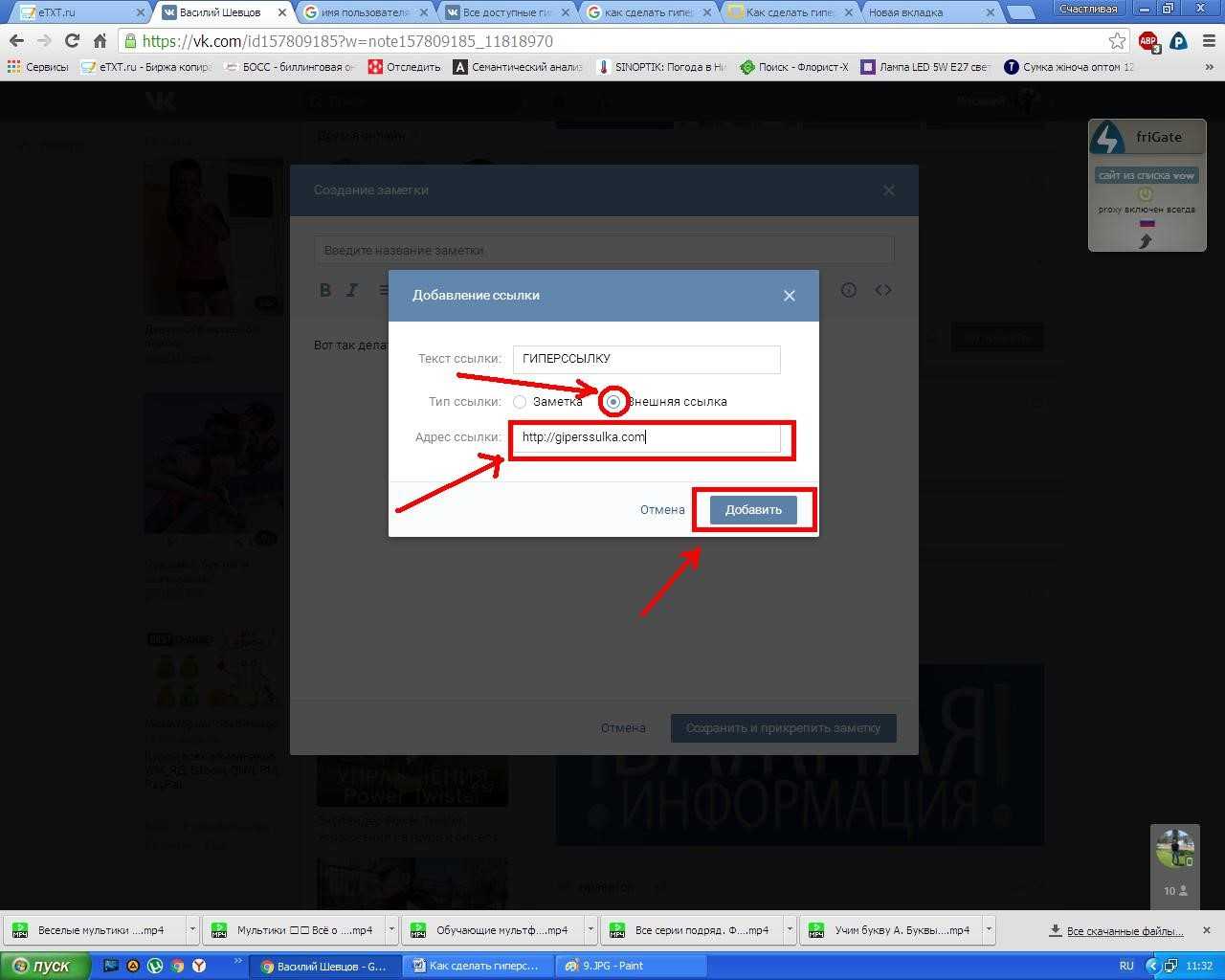Click the friGate lightning logo icon

[x=1108, y=138]
